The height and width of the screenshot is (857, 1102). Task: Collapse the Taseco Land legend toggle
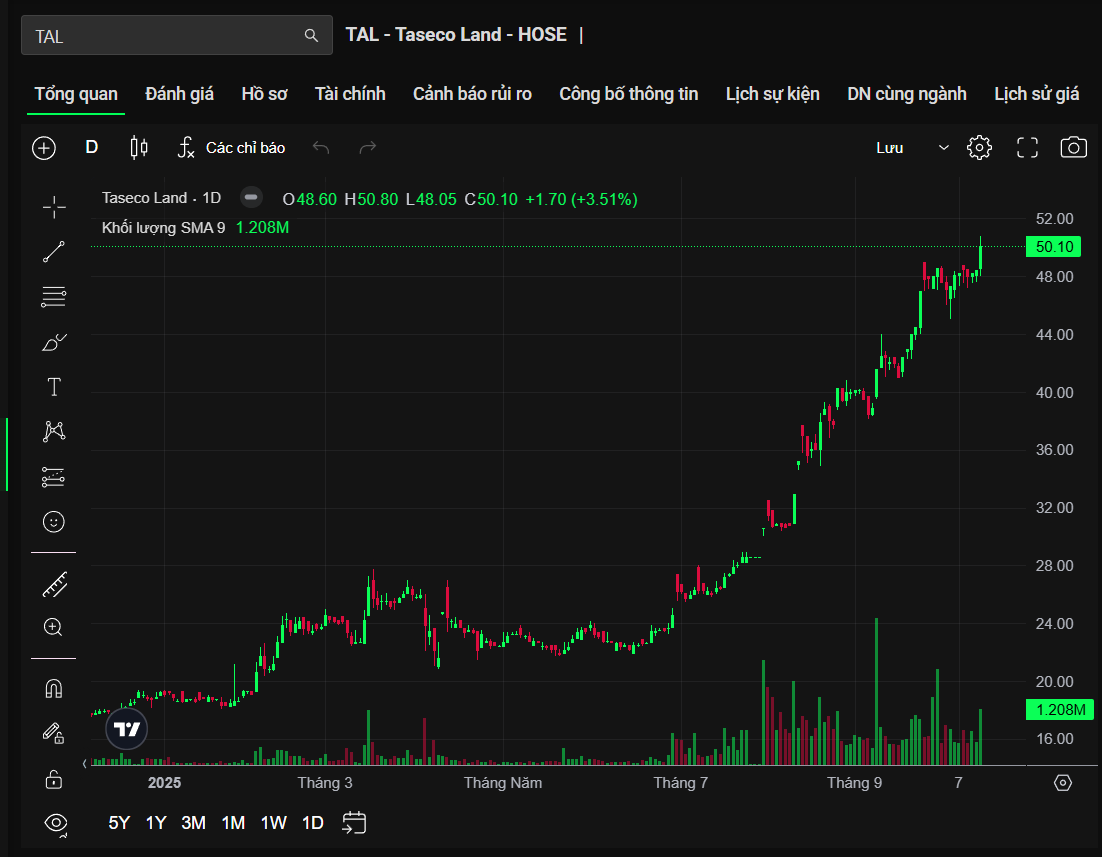[252, 198]
